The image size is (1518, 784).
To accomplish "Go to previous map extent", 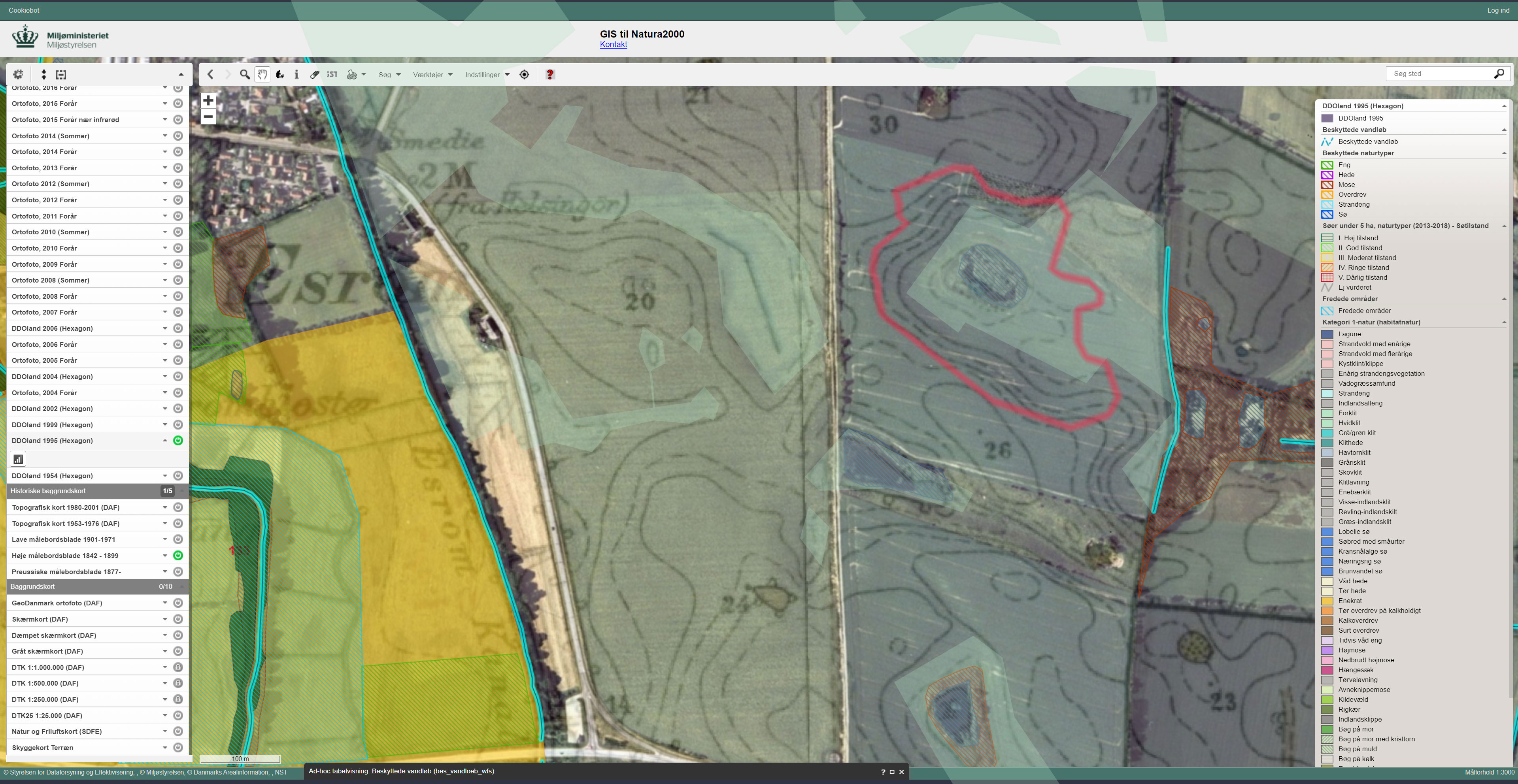I will click(210, 74).
